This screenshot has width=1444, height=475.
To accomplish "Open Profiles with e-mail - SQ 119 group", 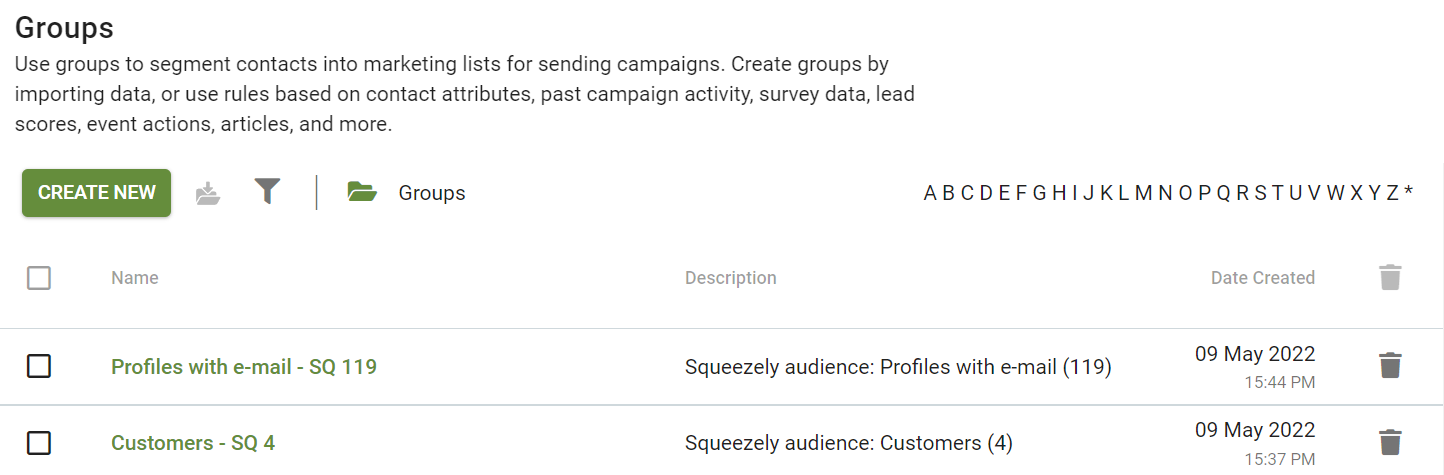I will tap(244, 367).
